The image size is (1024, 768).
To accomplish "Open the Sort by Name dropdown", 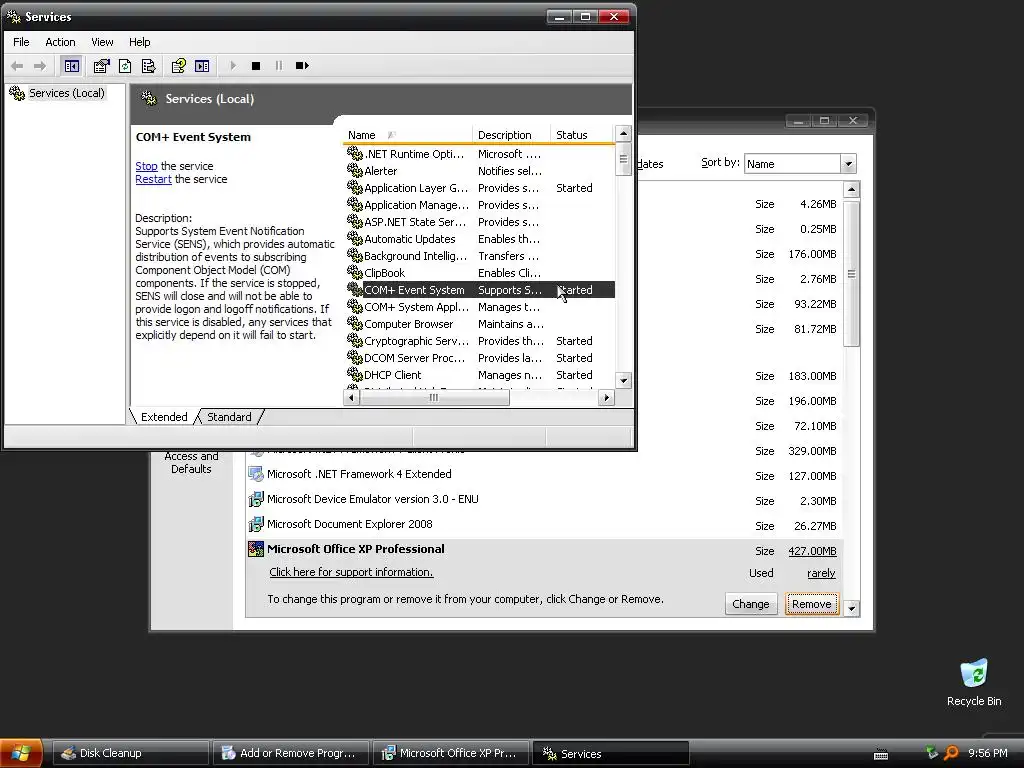I will [848, 164].
